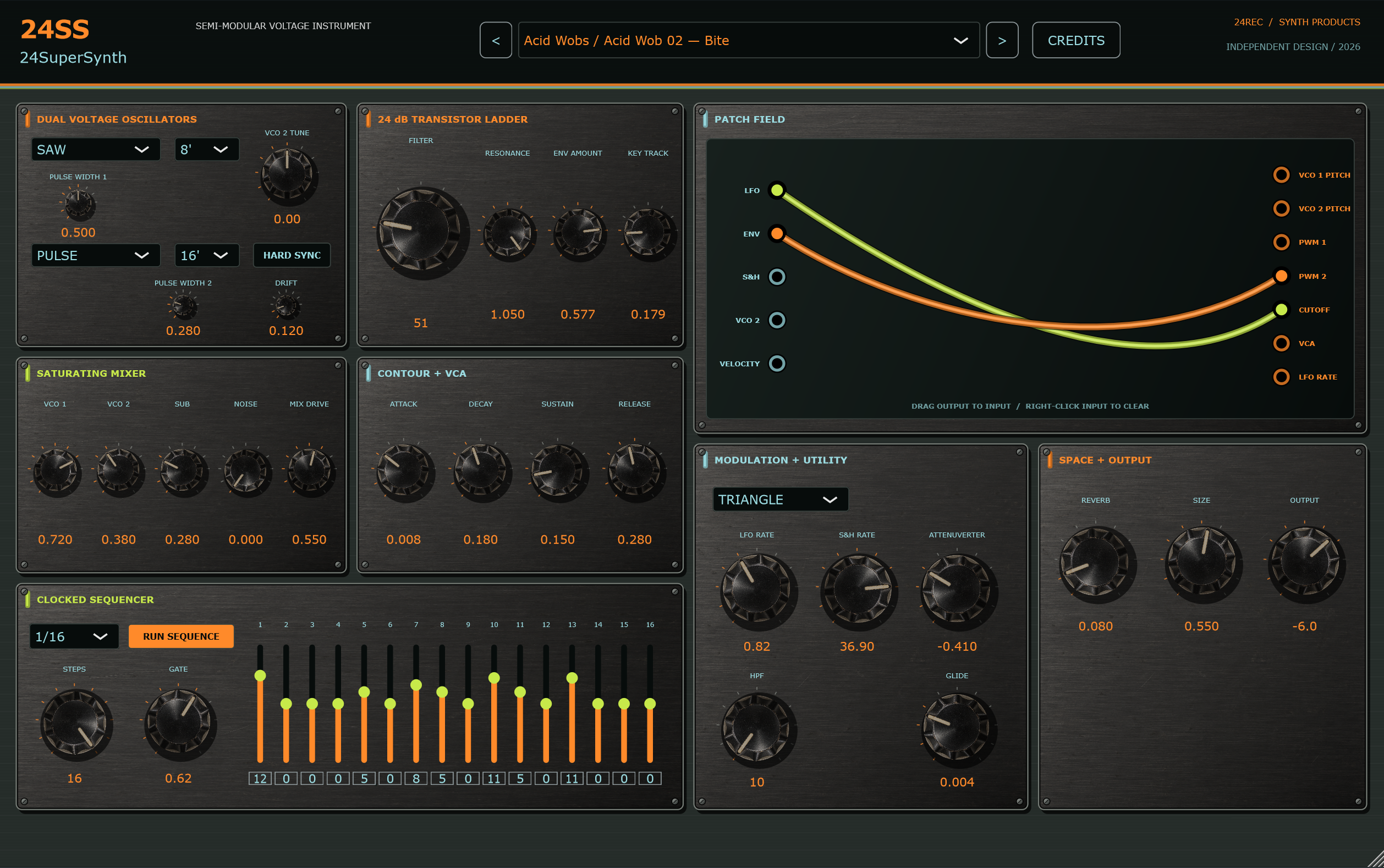Open the TRIANGLE LFO shape dropdown

tap(780, 499)
